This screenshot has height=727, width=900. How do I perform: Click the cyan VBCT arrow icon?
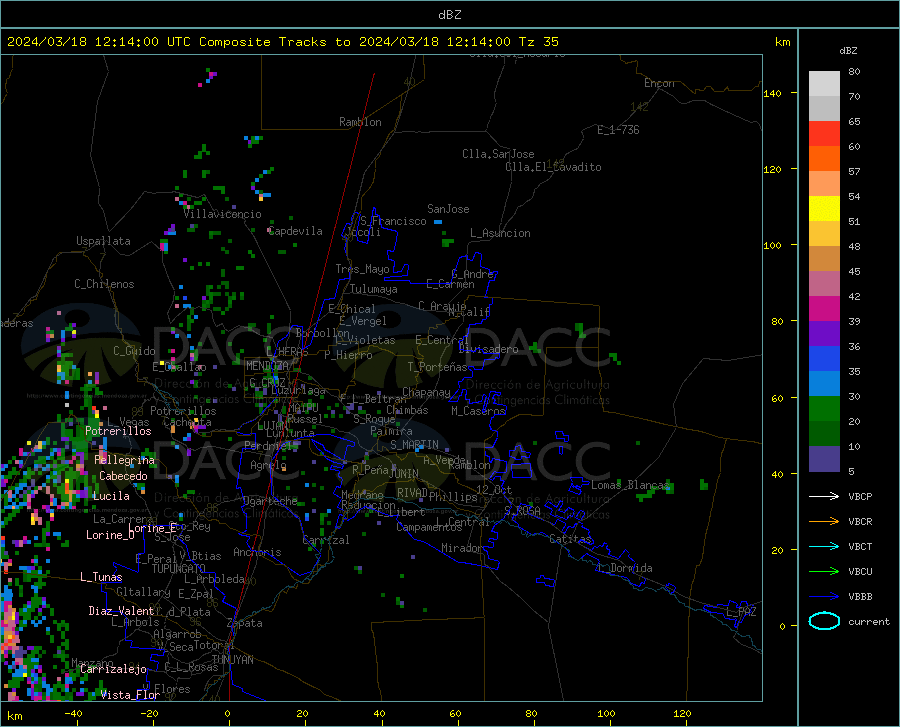click(x=824, y=546)
